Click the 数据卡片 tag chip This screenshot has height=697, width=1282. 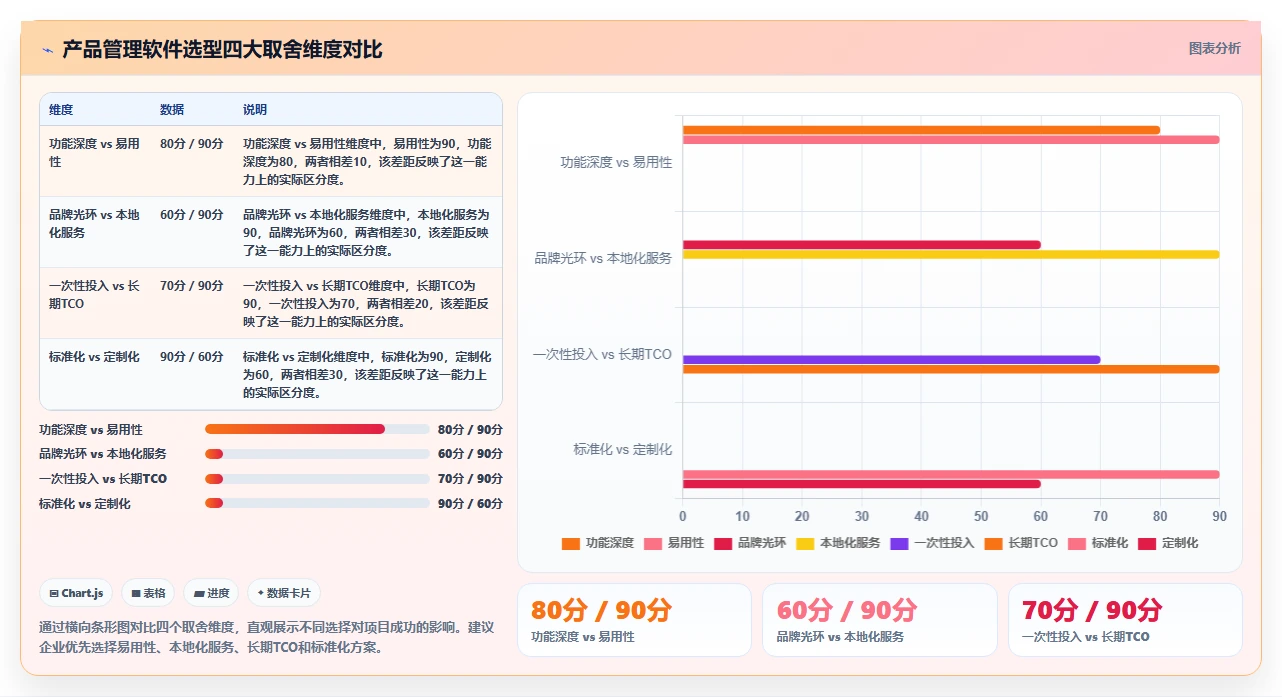pos(284,593)
